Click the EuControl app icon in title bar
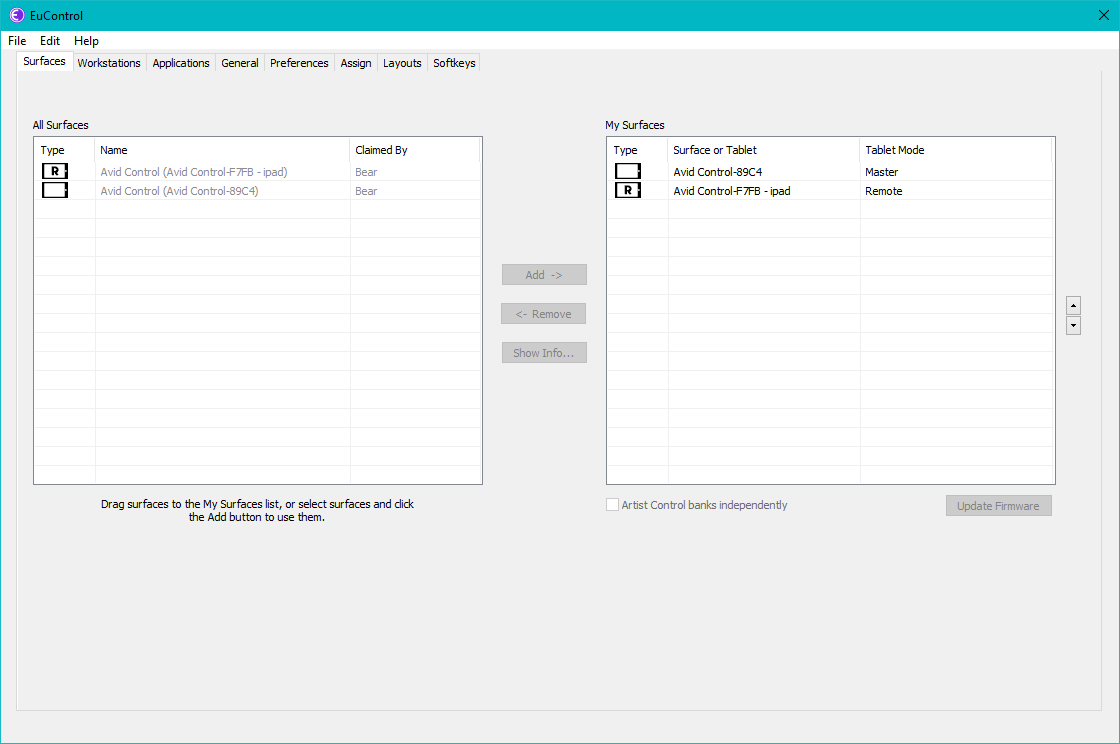The height and width of the screenshot is (744, 1120). [17, 15]
